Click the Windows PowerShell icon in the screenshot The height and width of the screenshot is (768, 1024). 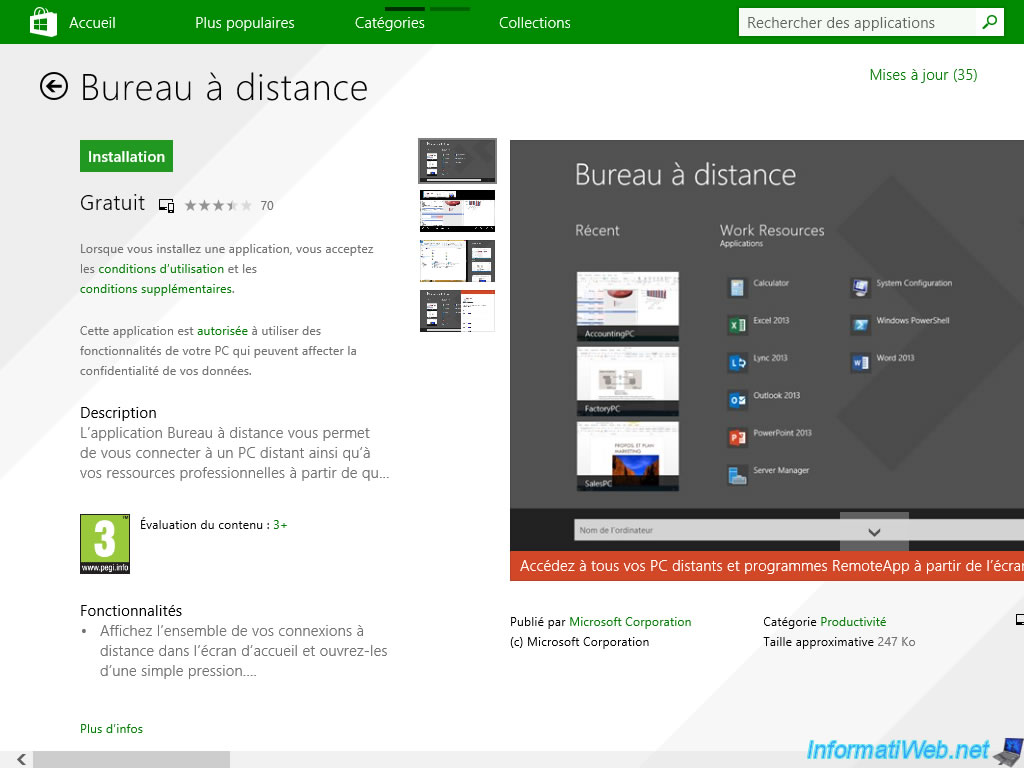860,325
